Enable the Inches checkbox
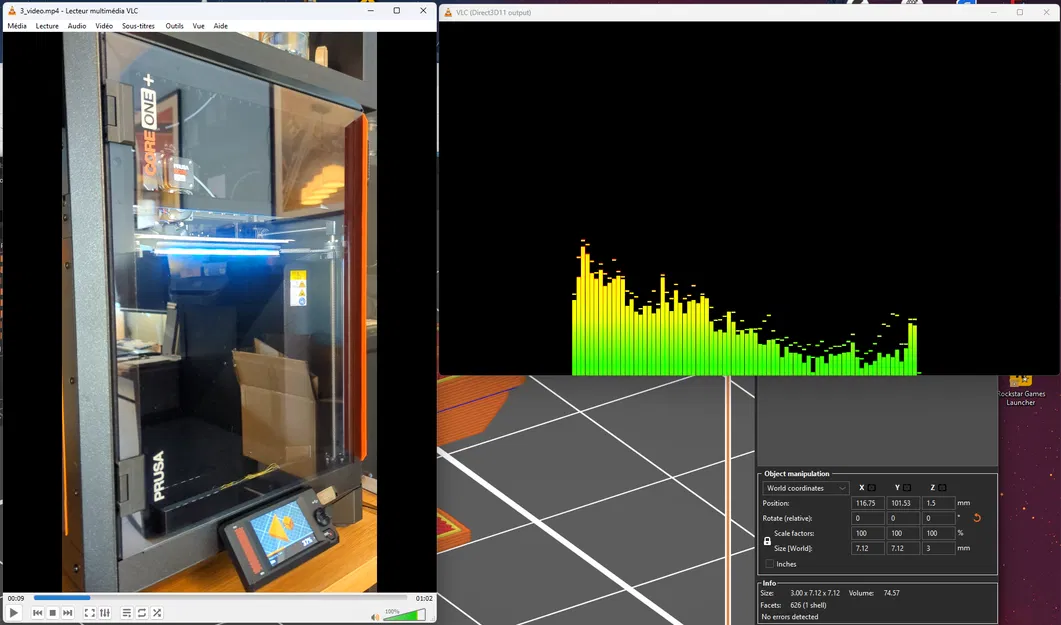1061x625 pixels. pyautogui.click(x=769, y=563)
